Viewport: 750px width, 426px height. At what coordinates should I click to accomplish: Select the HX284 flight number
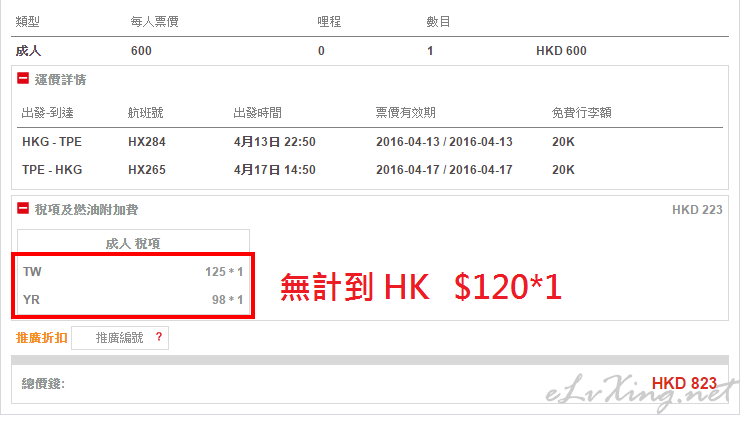pyautogui.click(x=147, y=142)
